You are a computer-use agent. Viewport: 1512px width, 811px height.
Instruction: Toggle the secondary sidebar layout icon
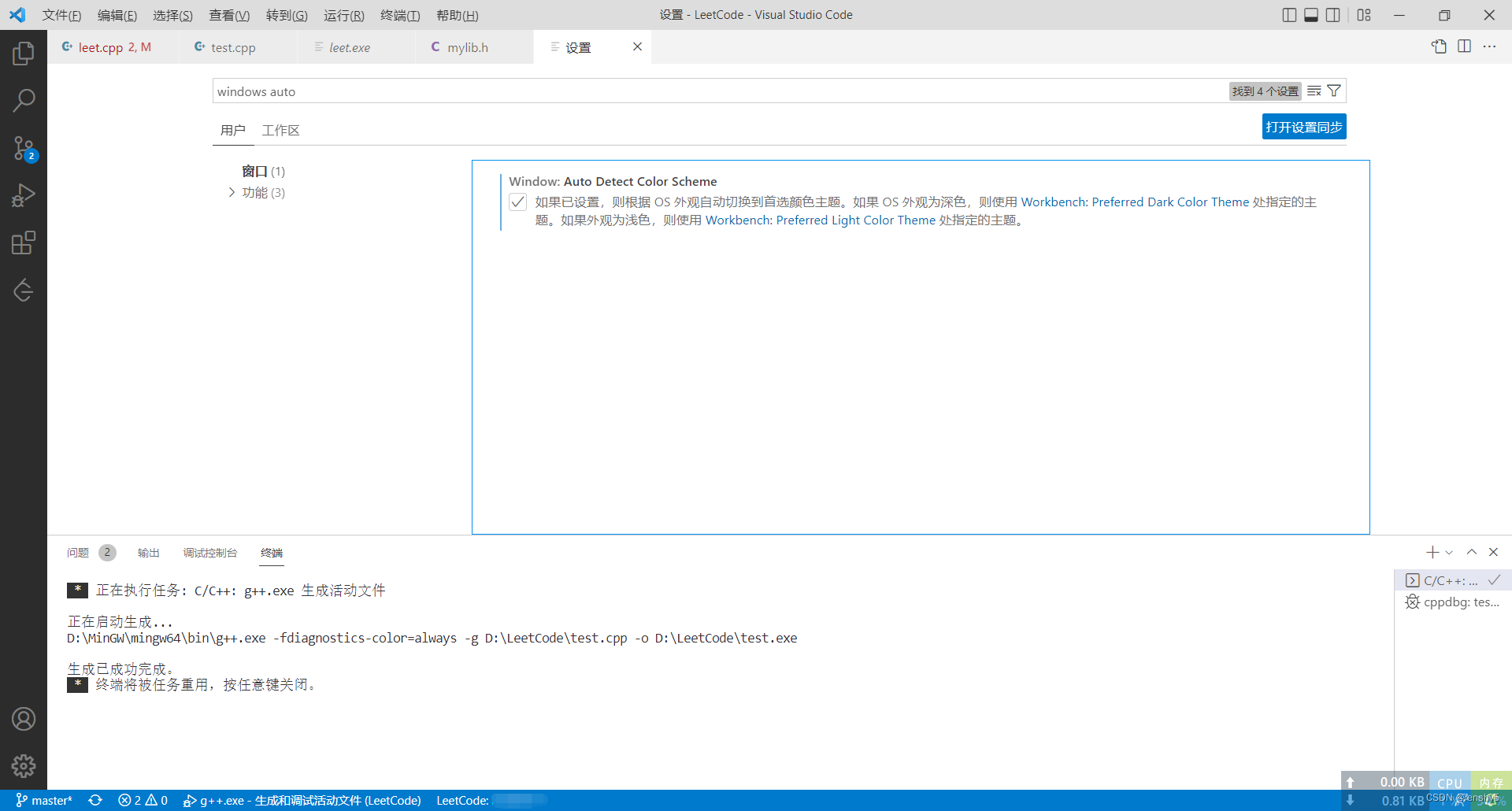pos(1333,15)
